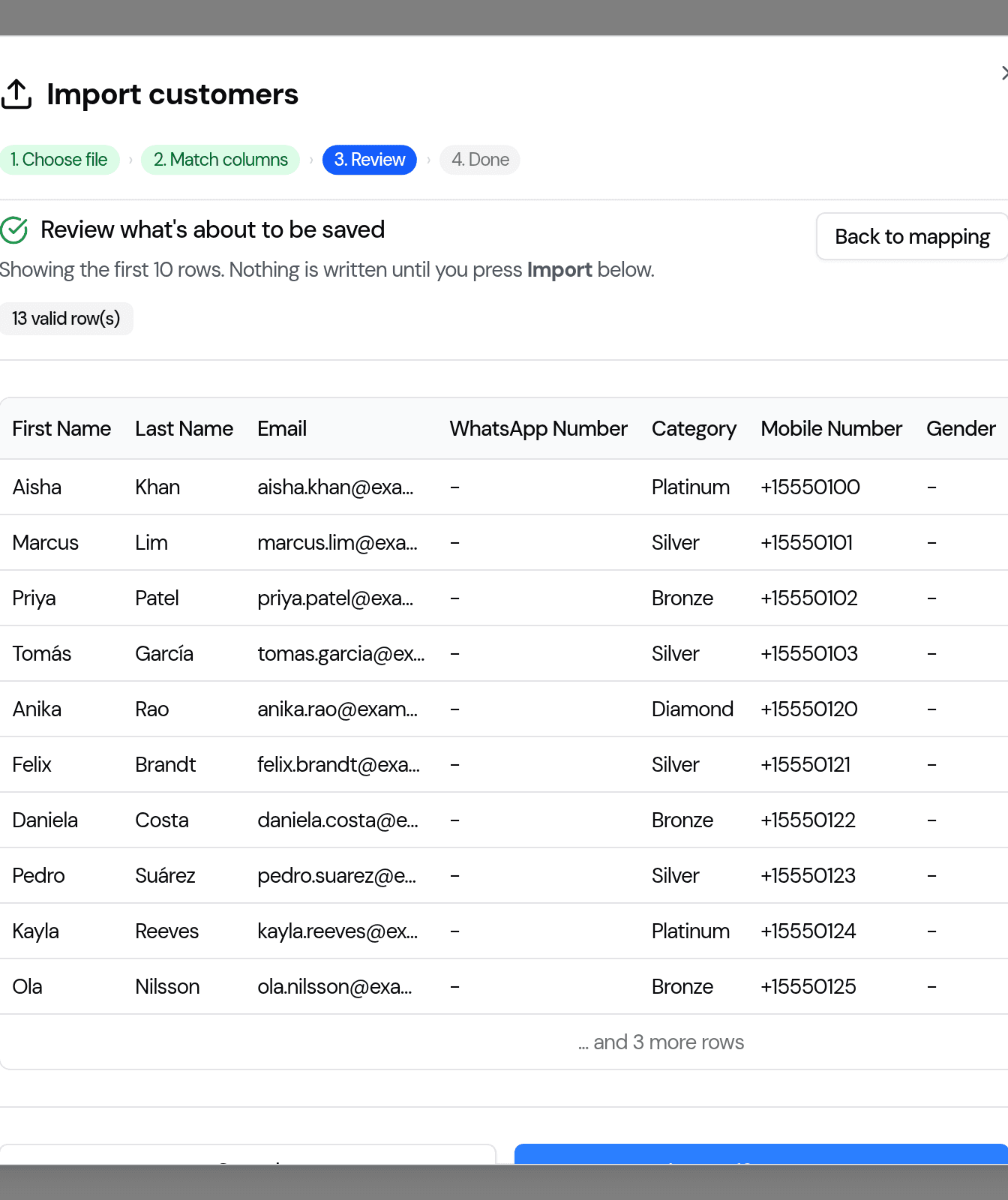1008x1200 pixels.
Task: Click the +15550102 mobile number
Action: click(809, 598)
